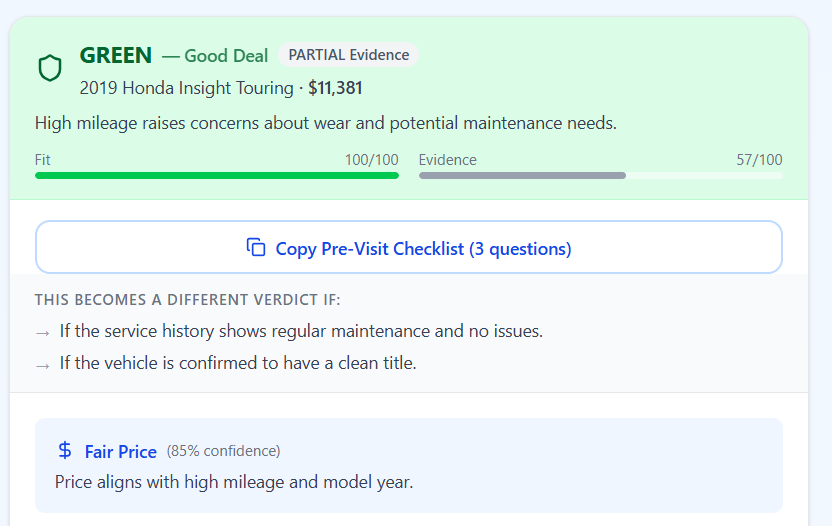Click the second arrow bullet icon
This screenshot has width=832, height=526.
click(x=43, y=366)
